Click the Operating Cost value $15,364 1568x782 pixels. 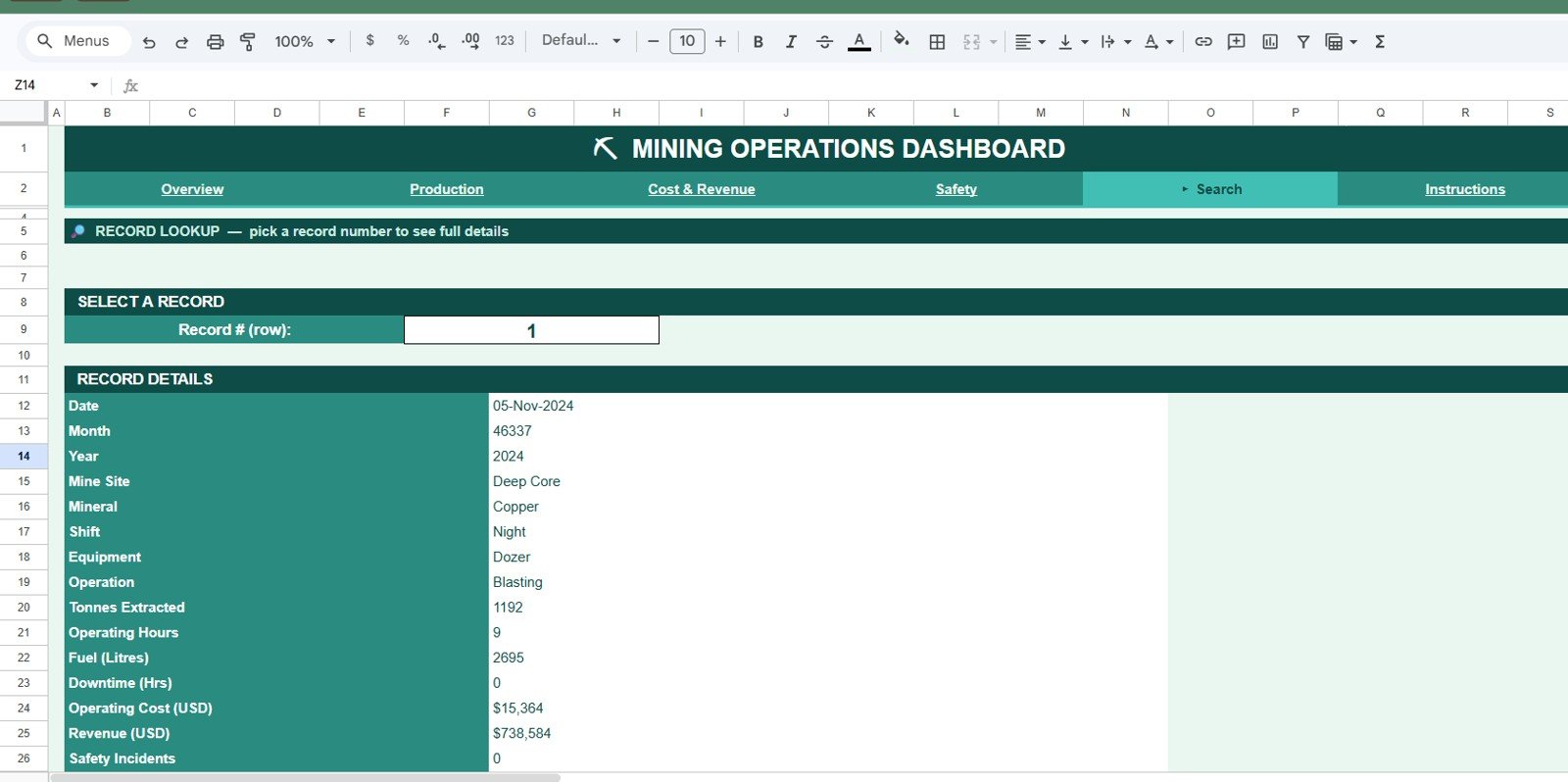point(517,709)
